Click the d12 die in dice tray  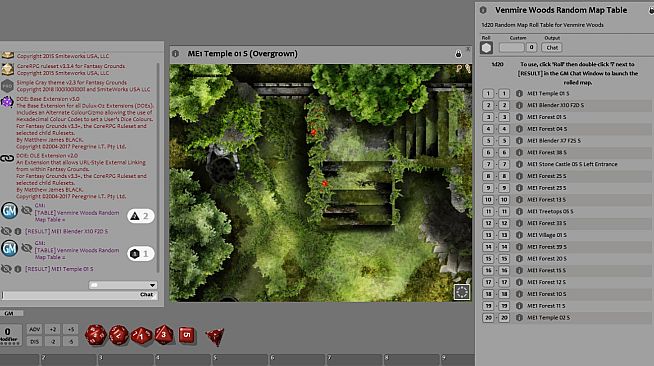click(119, 335)
